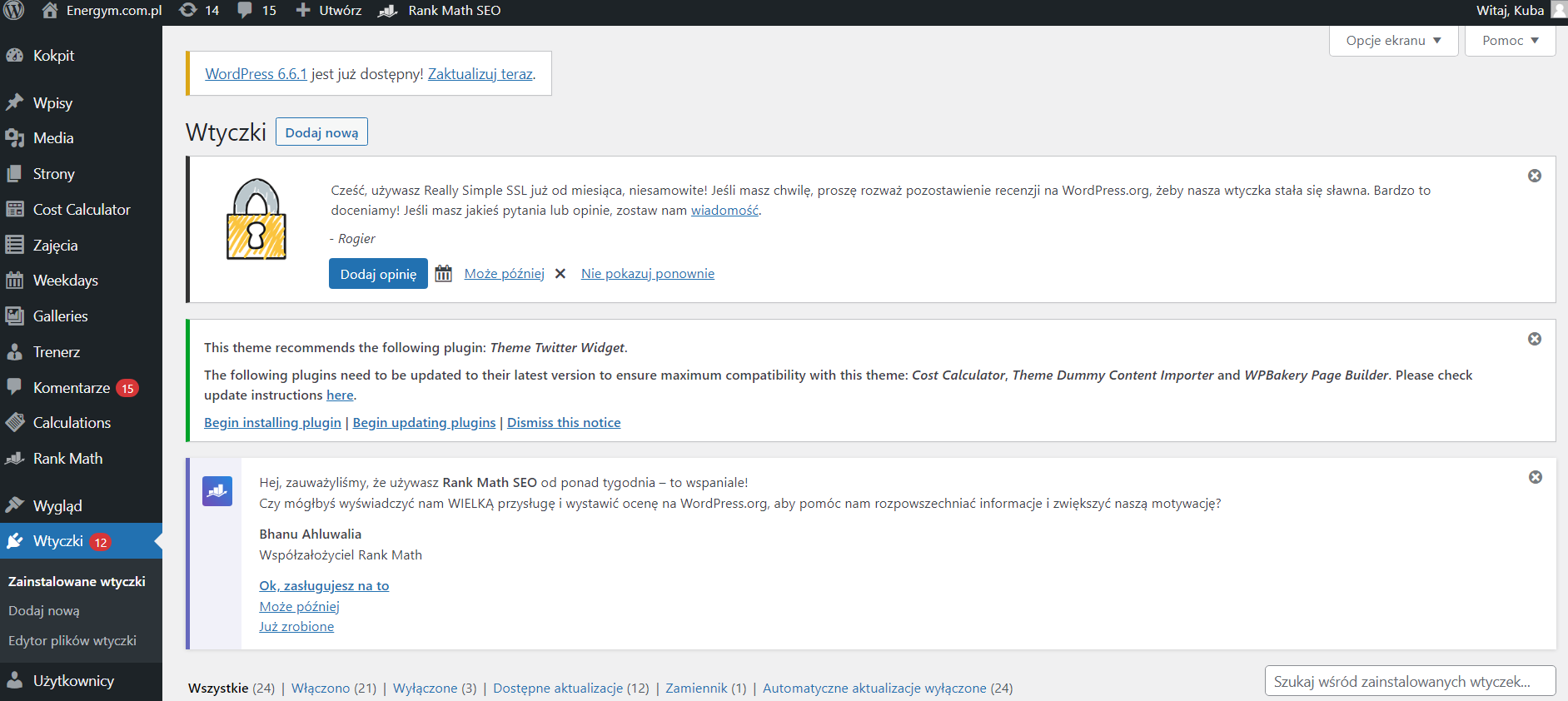Filter plugins by Włączono (21)
1568x701 pixels.
click(x=334, y=689)
